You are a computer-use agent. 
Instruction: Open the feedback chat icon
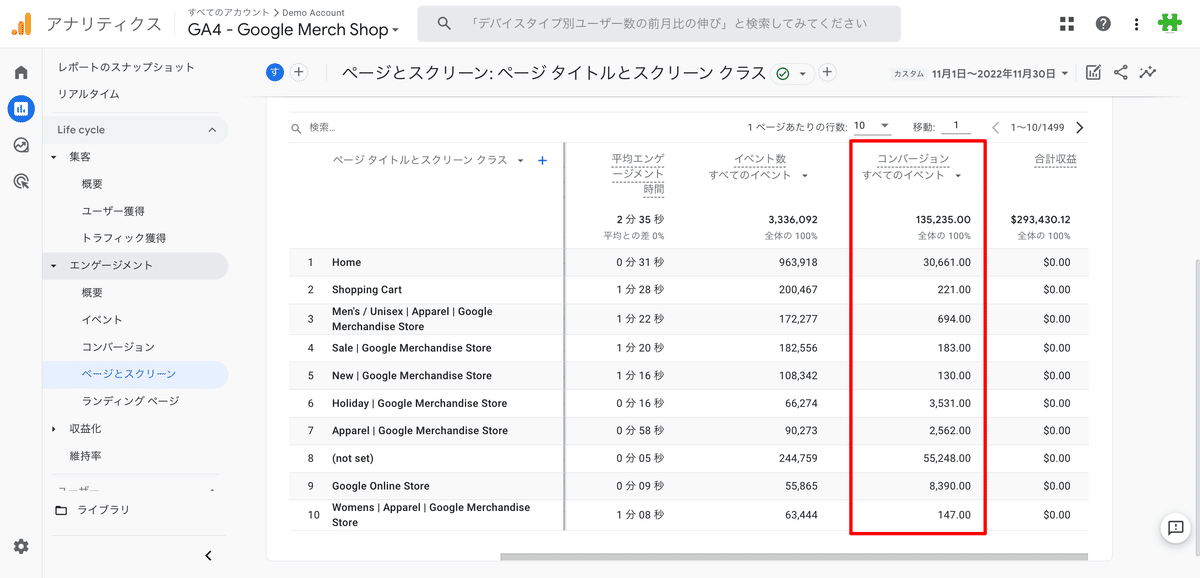[x=1174, y=528]
